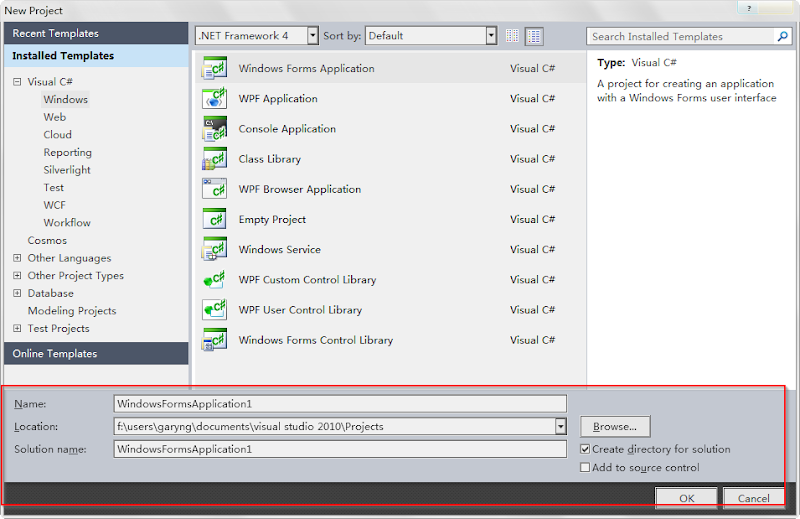Select the Console Application template name

(287, 129)
